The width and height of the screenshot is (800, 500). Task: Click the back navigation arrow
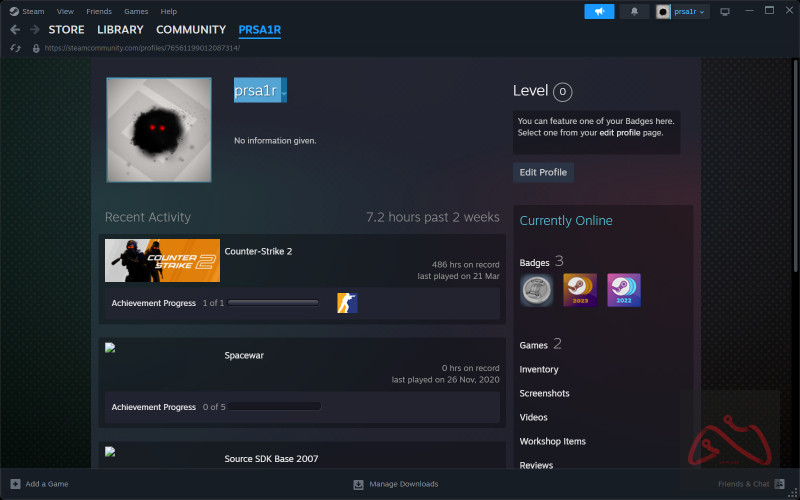(x=15, y=30)
